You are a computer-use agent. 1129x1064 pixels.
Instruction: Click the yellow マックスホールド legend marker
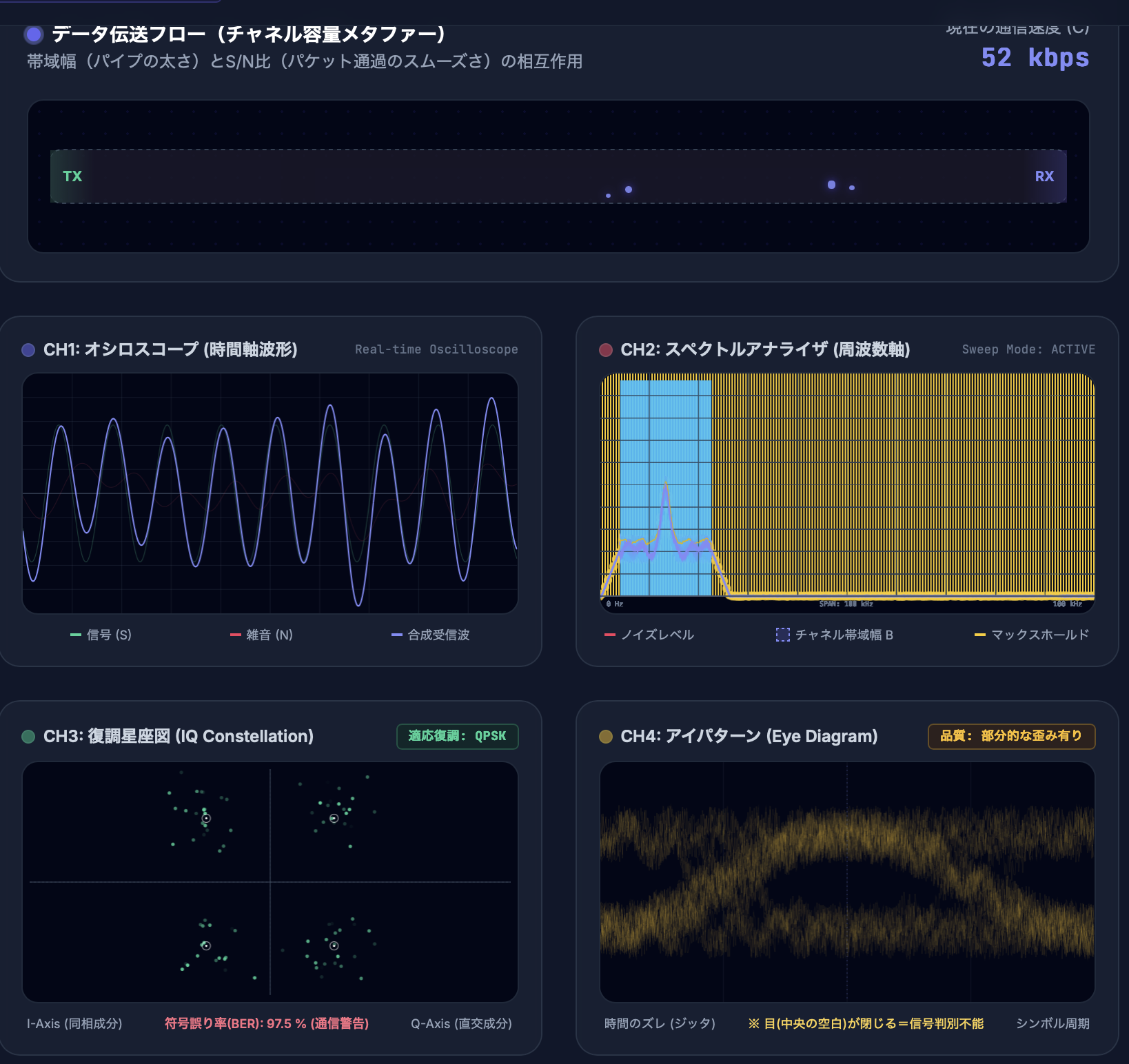pyautogui.click(x=980, y=635)
